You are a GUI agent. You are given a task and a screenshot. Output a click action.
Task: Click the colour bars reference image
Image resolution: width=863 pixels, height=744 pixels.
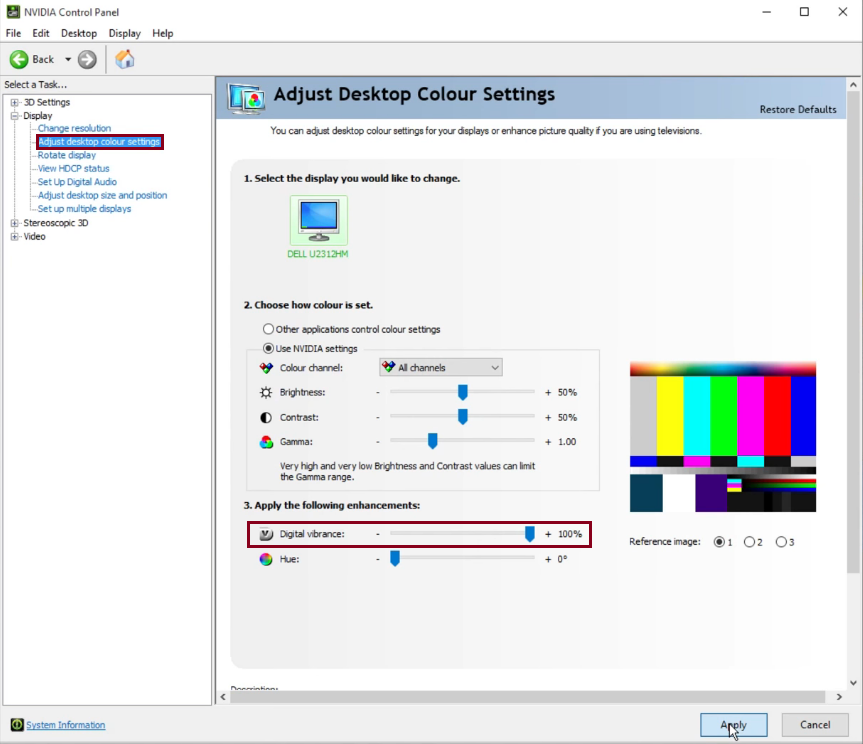click(x=723, y=437)
